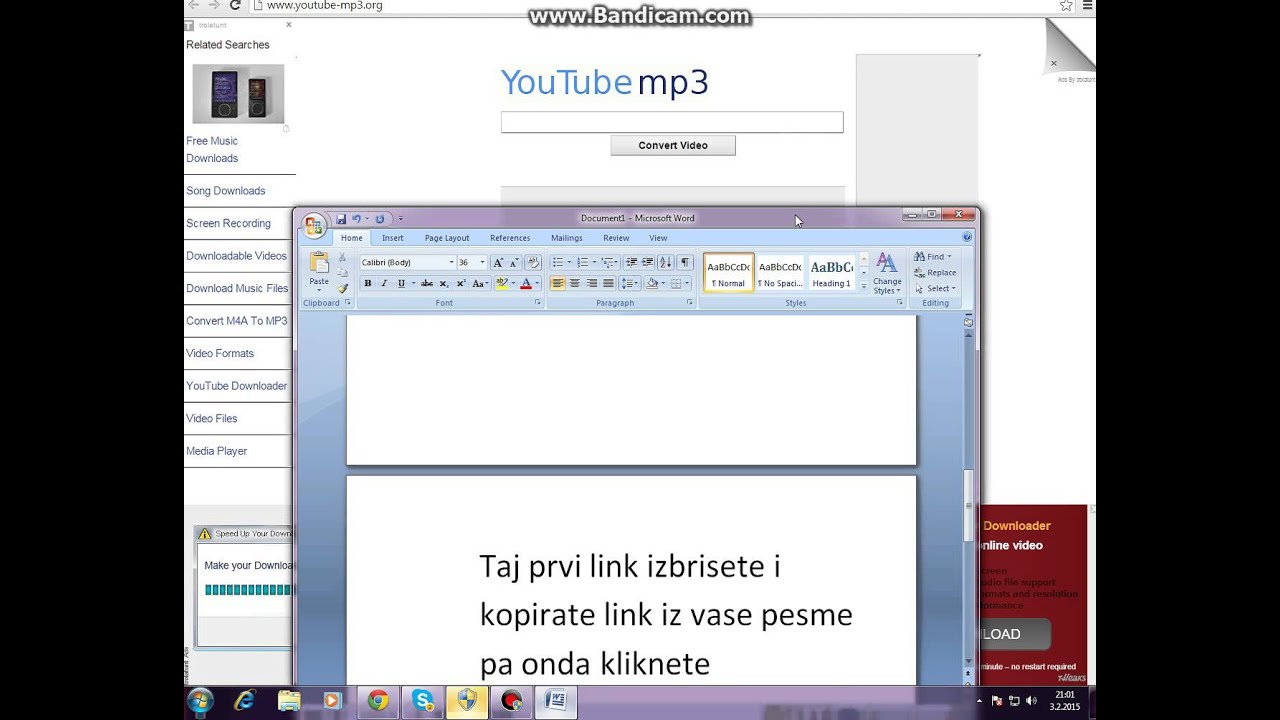Toggle Bullets list formatting
1280x720 pixels.
pyautogui.click(x=558, y=262)
